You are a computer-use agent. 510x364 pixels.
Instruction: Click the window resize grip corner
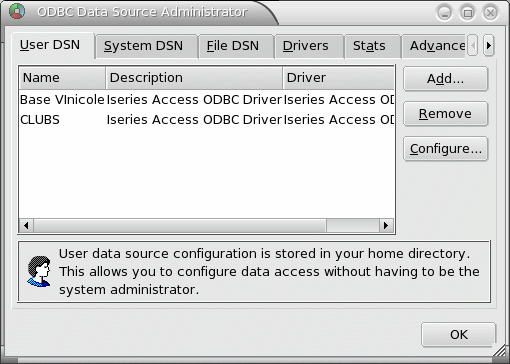pos(499,351)
